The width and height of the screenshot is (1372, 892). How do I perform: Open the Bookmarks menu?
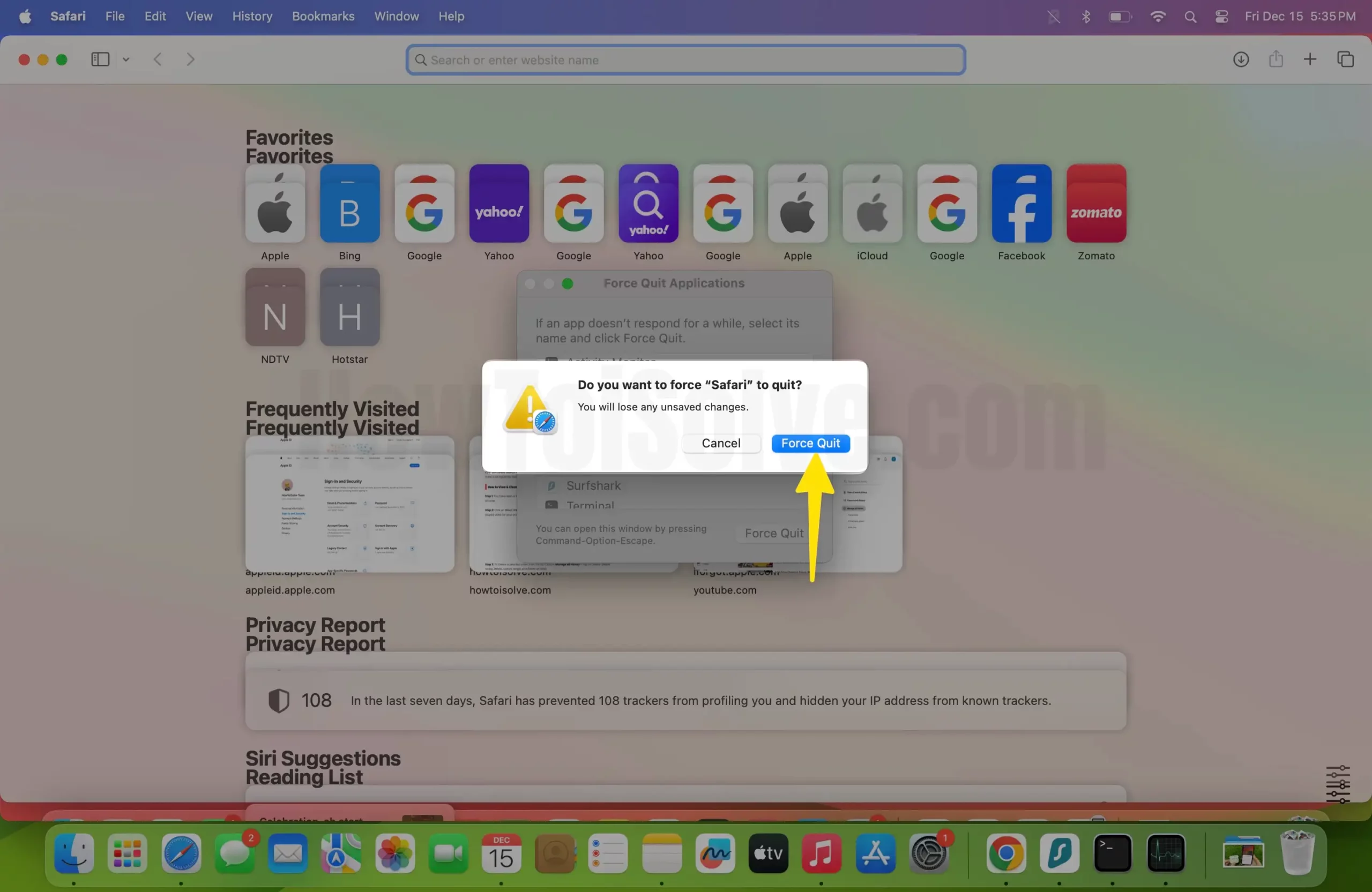point(323,16)
